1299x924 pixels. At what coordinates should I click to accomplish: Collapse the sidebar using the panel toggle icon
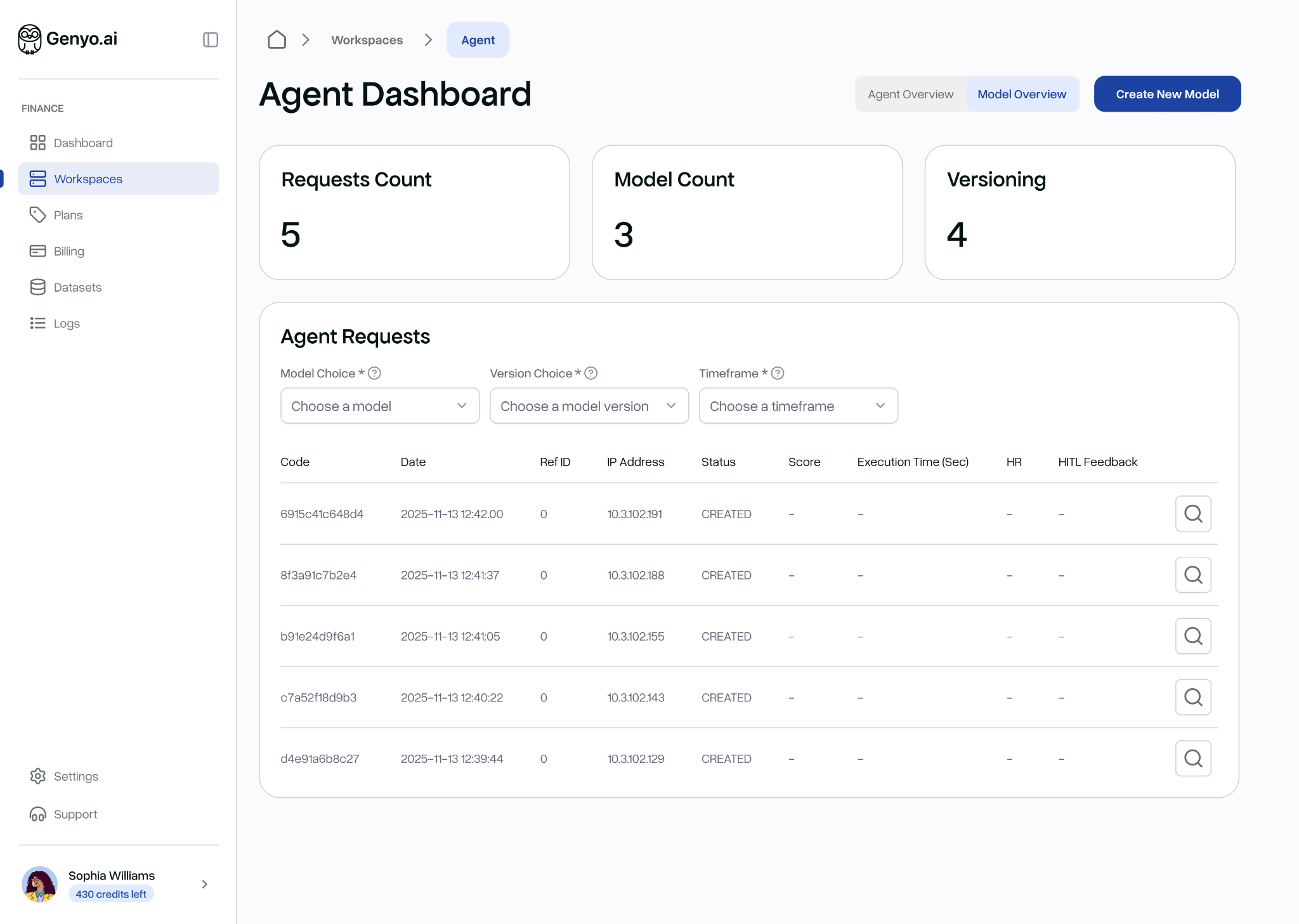click(x=210, y=39)
